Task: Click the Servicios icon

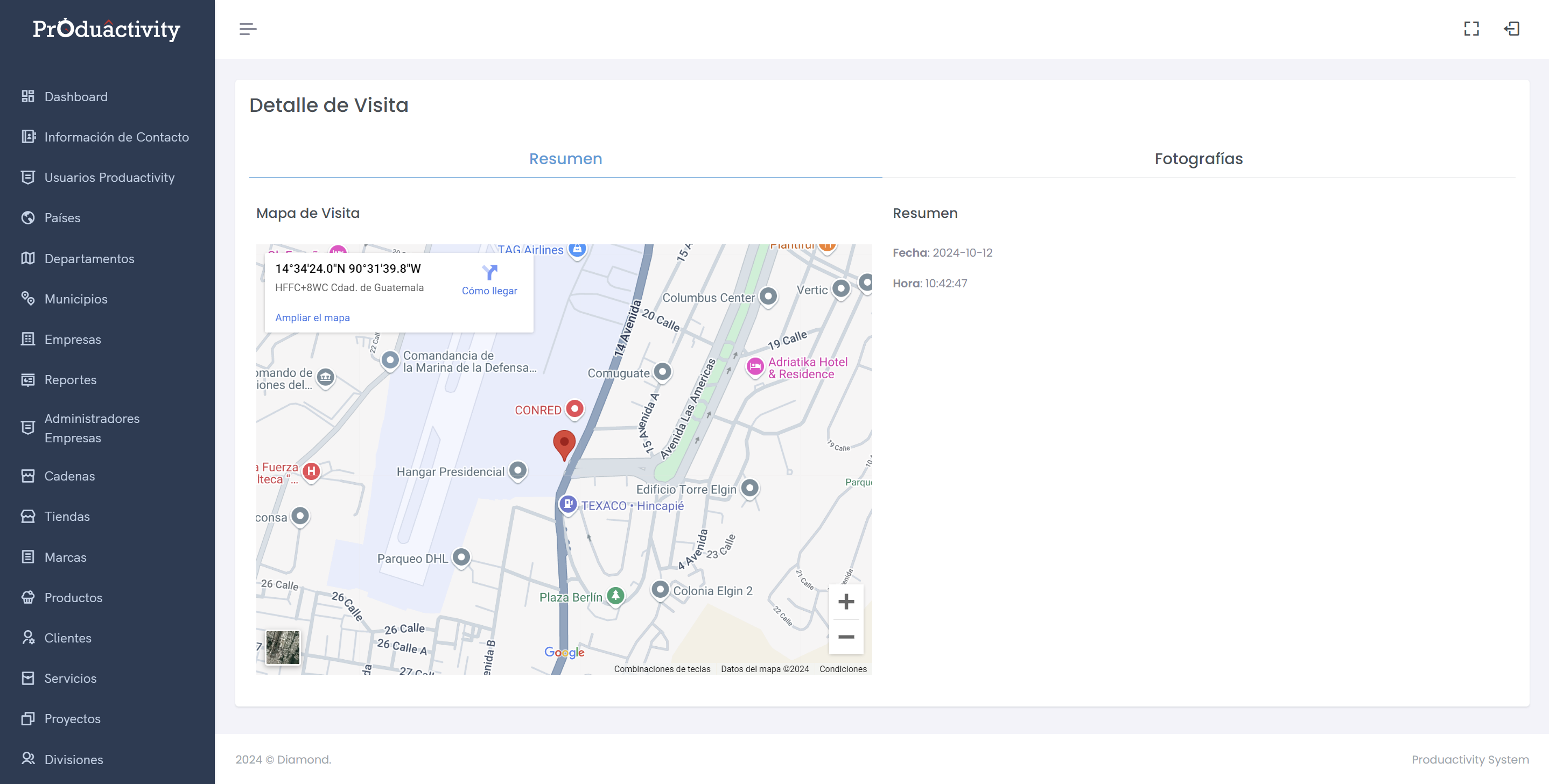Action: pyautogui.click(x=27, y=679)
